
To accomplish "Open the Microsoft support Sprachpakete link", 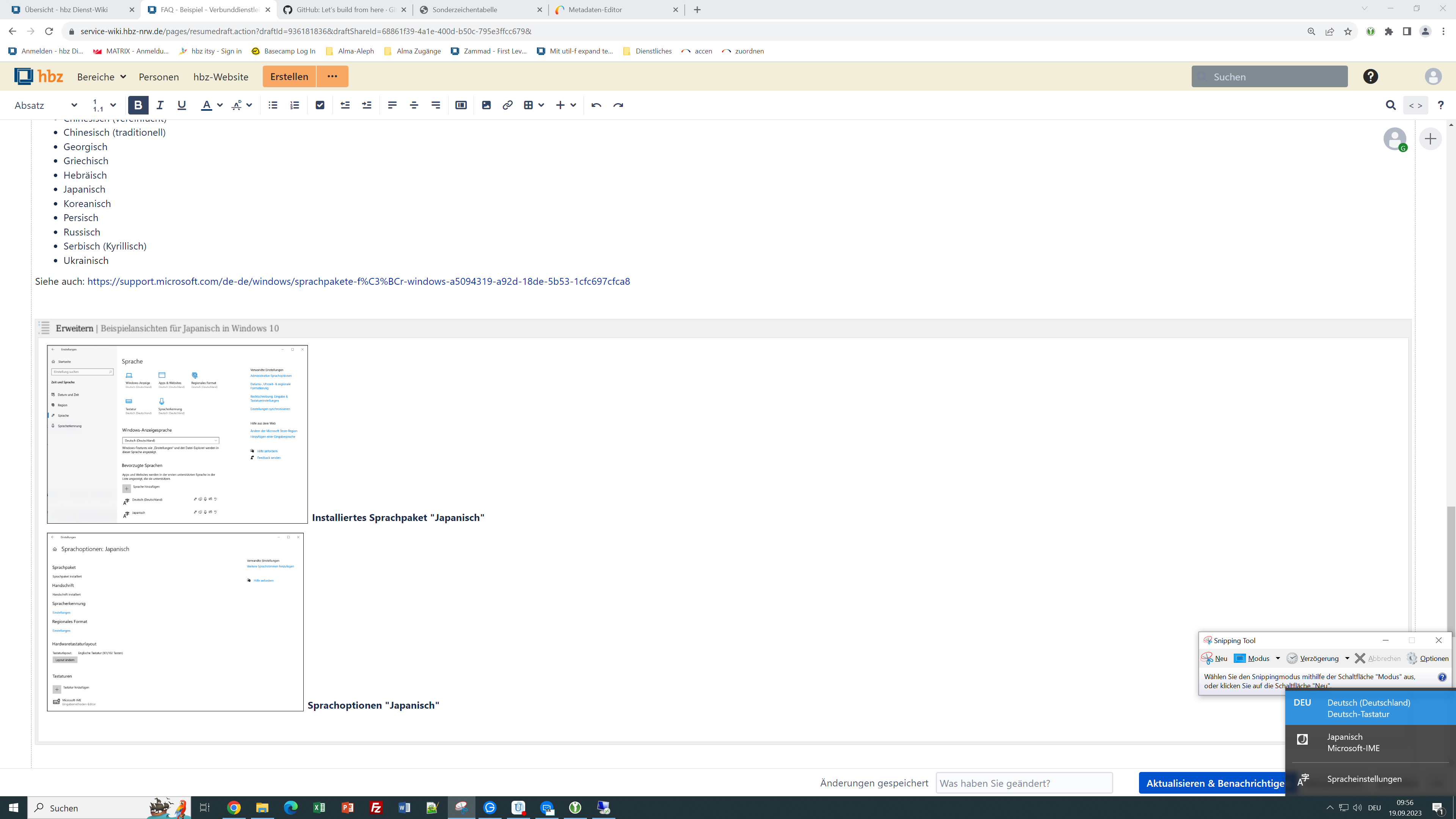I will [x=358, y=281].
